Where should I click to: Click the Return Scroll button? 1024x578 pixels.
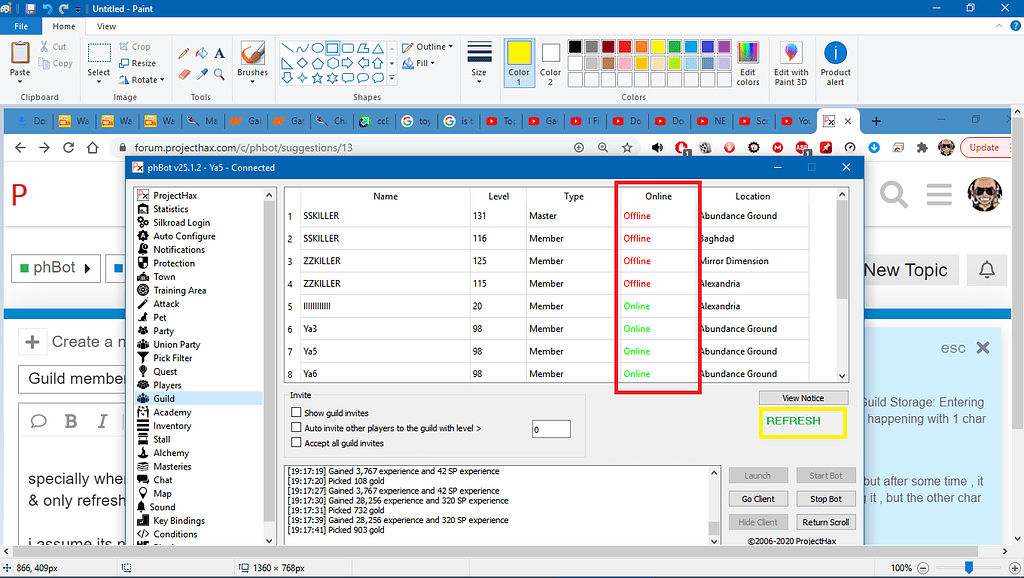click(825, 522)
